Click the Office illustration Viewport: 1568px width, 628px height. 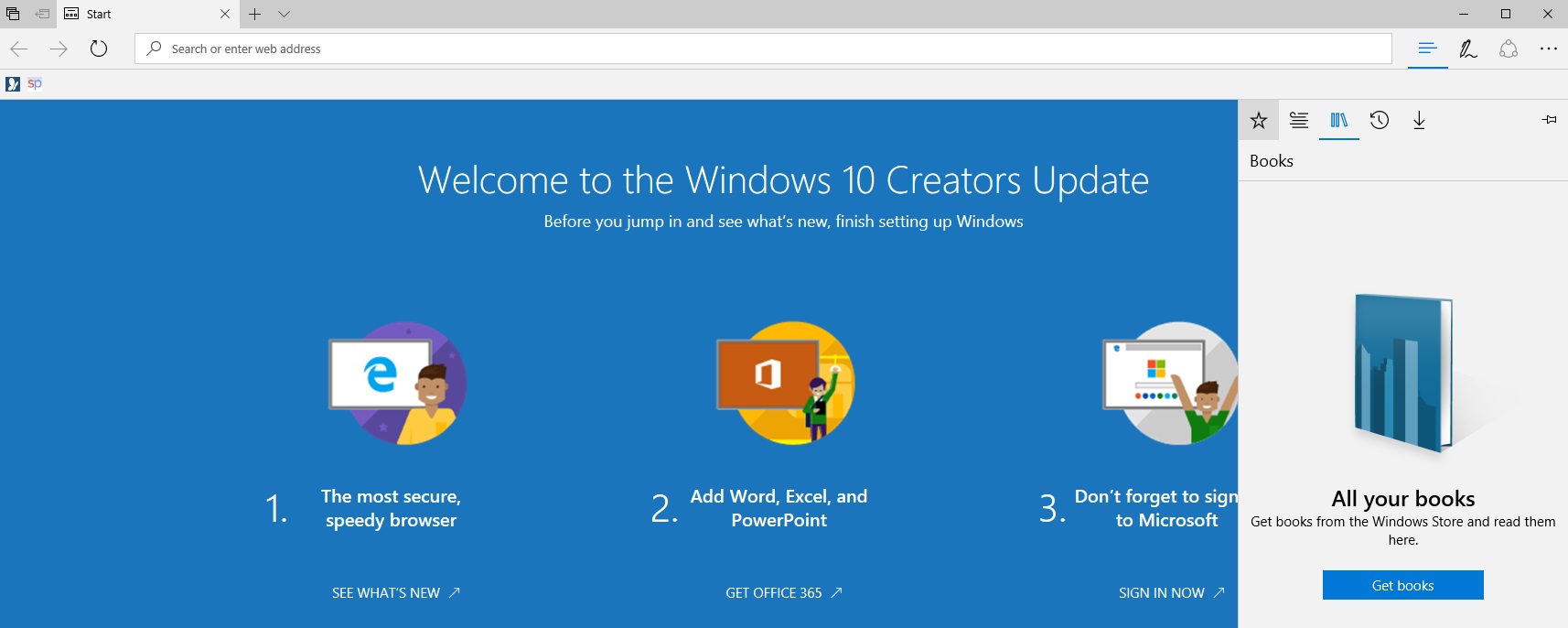pyautogui.click(x=785, y=383)
